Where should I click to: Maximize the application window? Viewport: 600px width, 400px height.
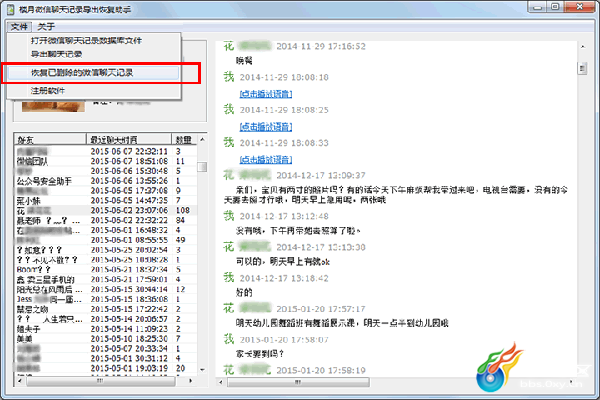point(556,7)
